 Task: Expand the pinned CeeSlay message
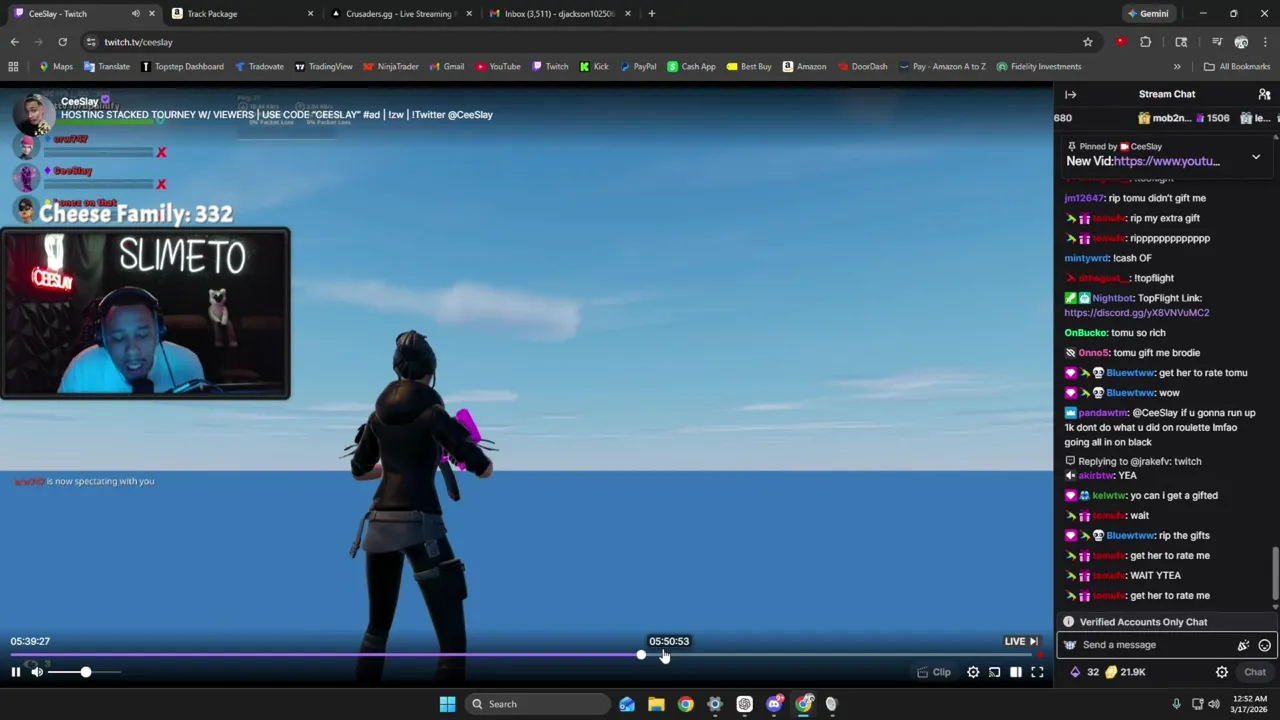tap(1256, 158)
